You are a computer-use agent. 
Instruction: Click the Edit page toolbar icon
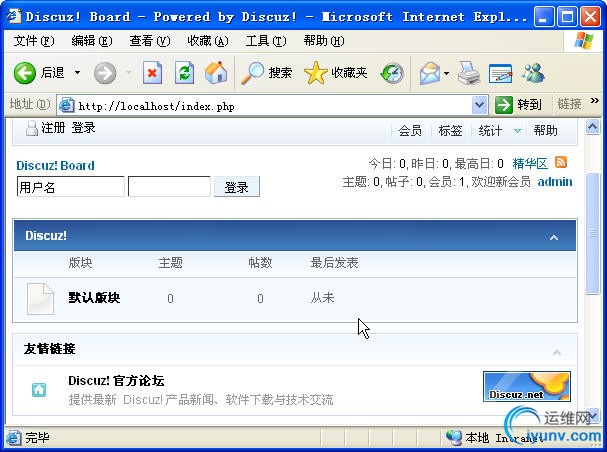pyautogui.click(x=500, y=73)
